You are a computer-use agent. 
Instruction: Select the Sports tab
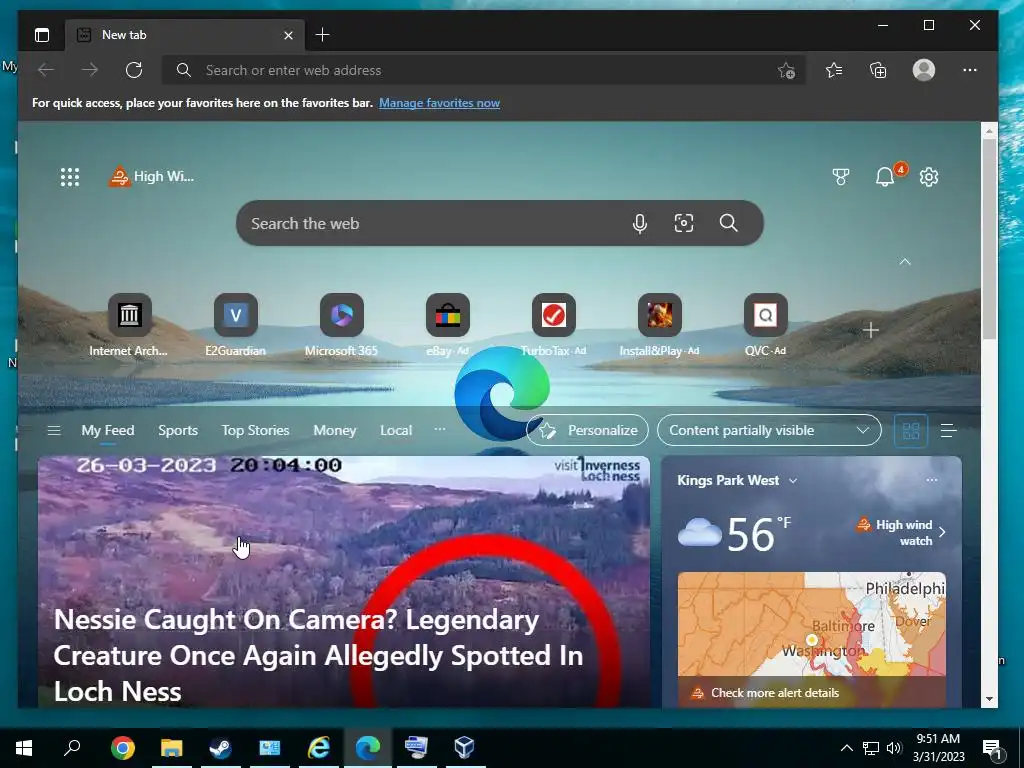[178, 430]
